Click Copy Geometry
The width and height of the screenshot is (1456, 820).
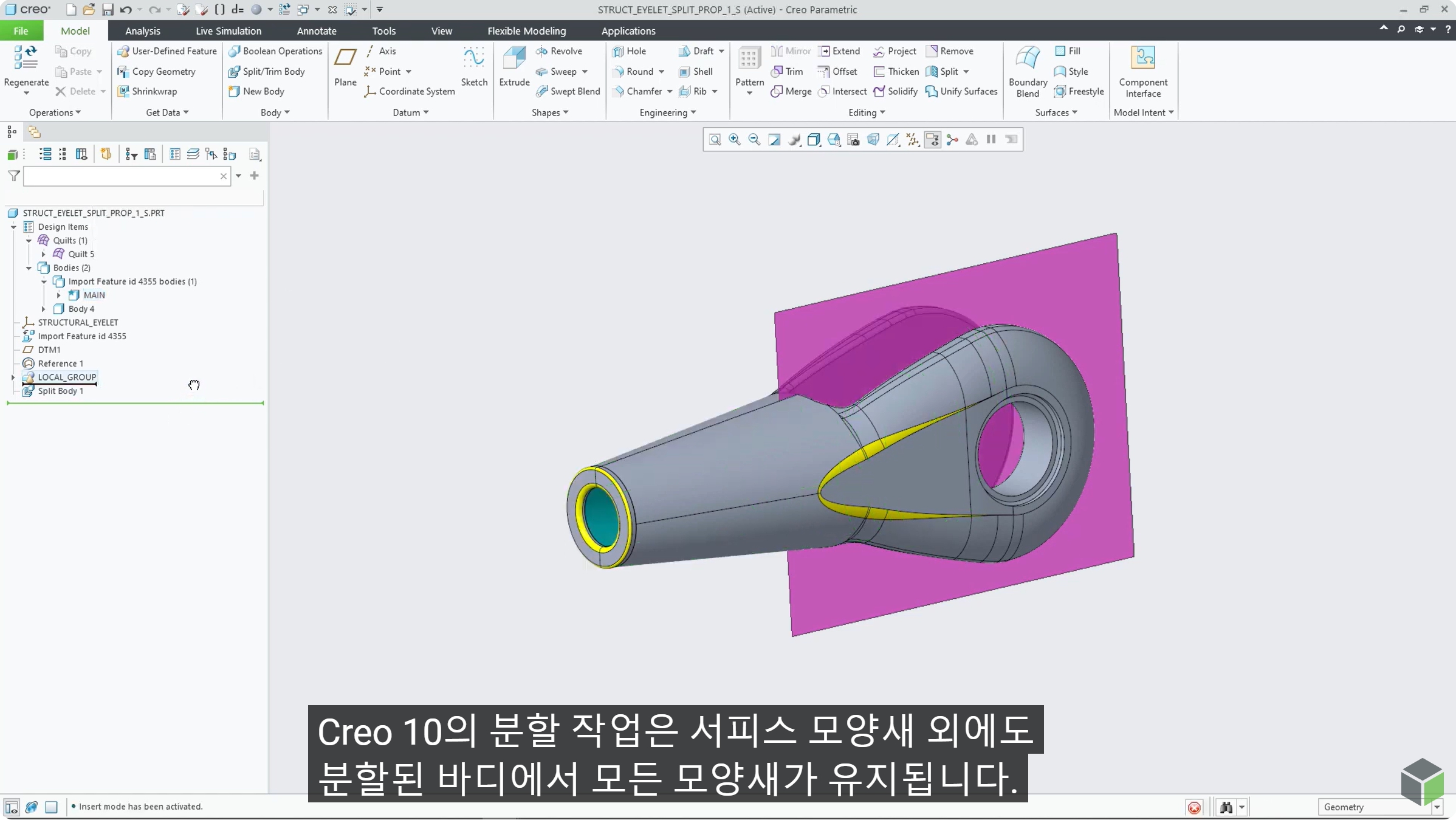tap(157, 72)
